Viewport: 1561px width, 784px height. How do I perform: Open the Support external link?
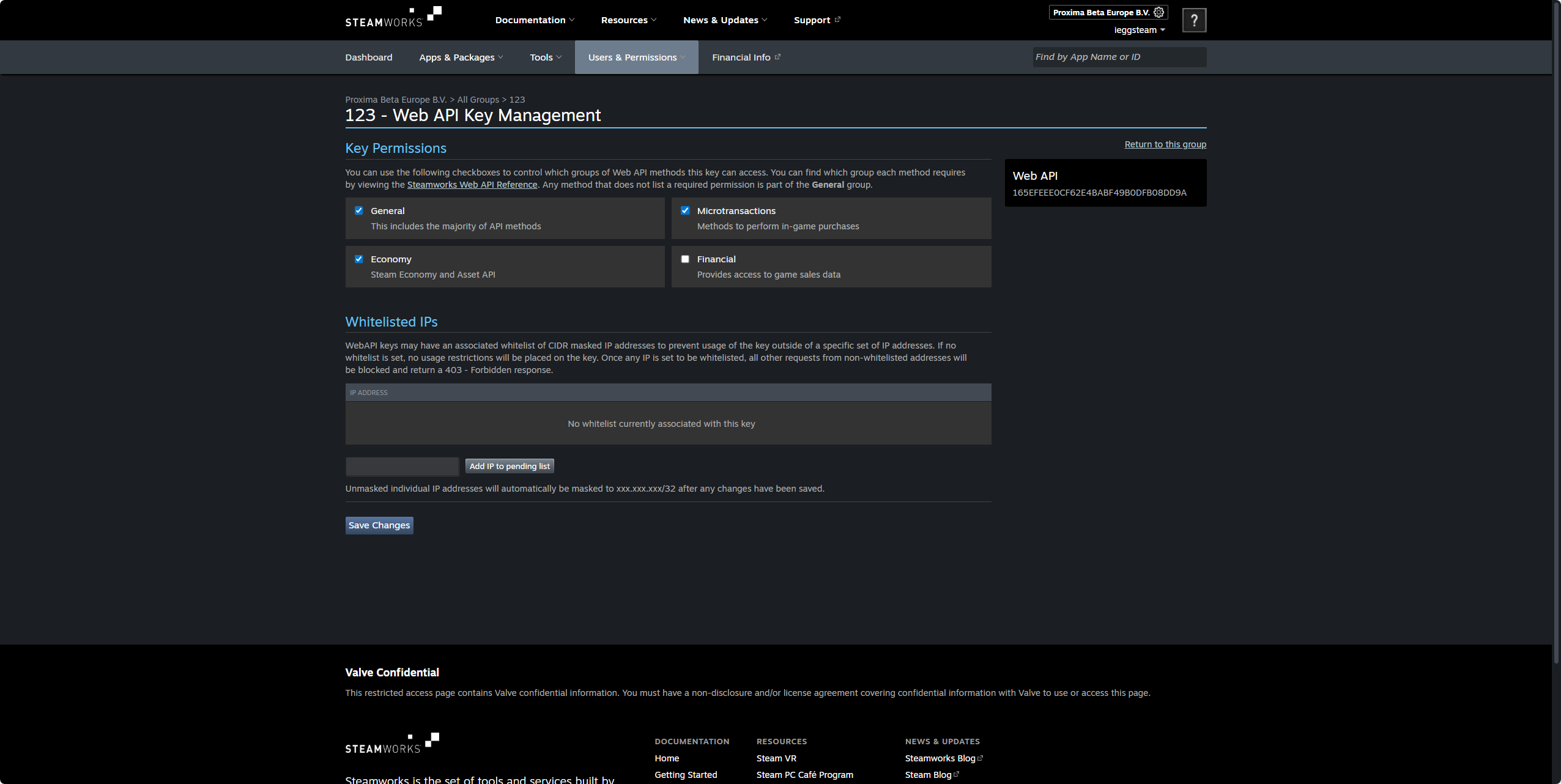(817, 20)
